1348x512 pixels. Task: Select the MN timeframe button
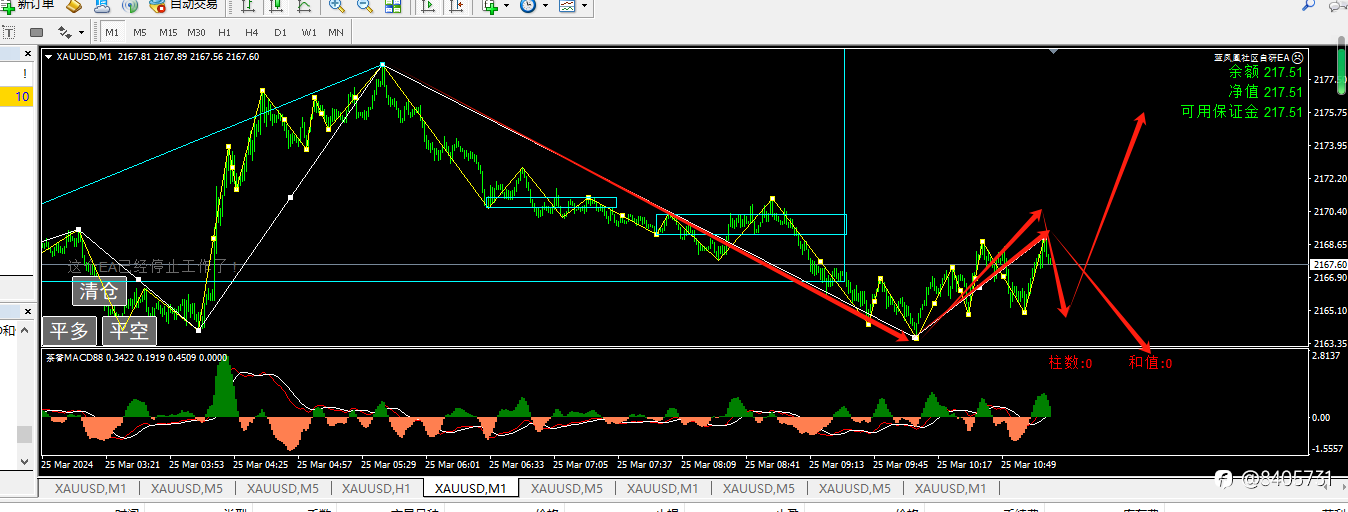point(336,32)
